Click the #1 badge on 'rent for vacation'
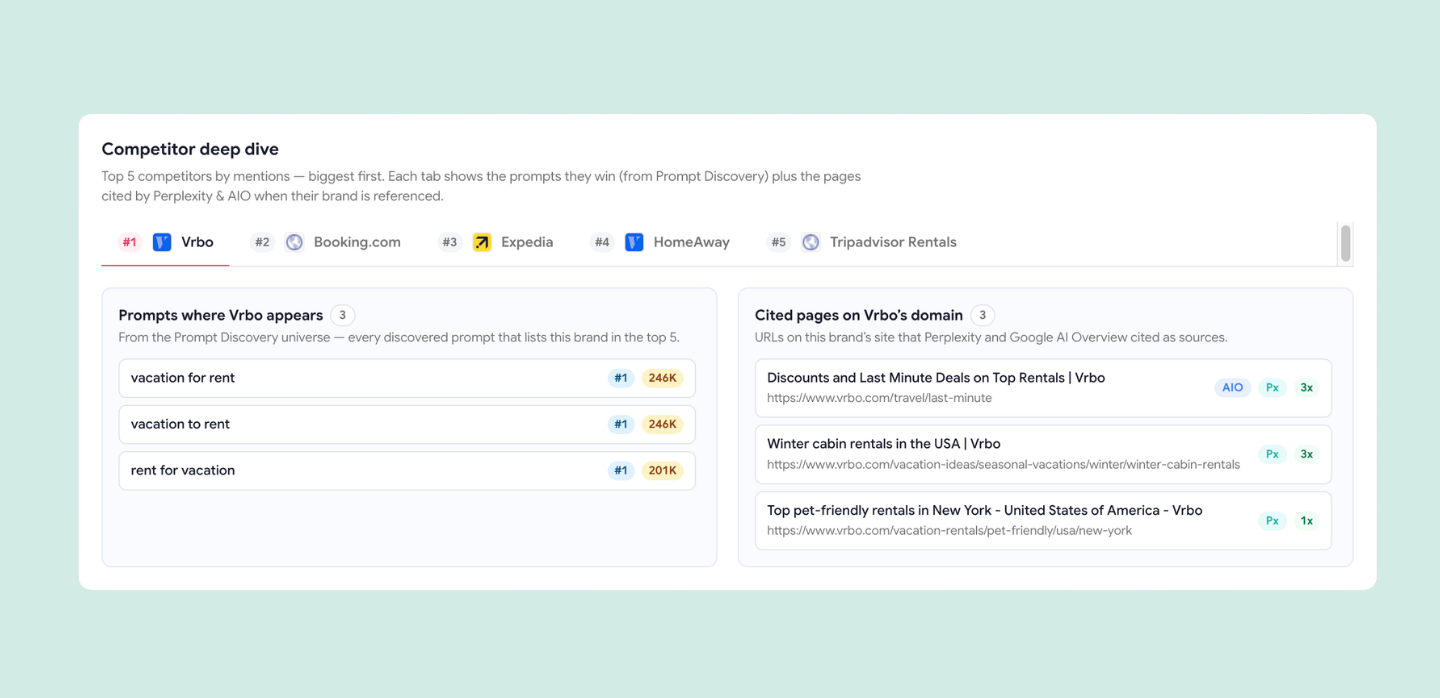1440x698 pixels. pos(621,470)
